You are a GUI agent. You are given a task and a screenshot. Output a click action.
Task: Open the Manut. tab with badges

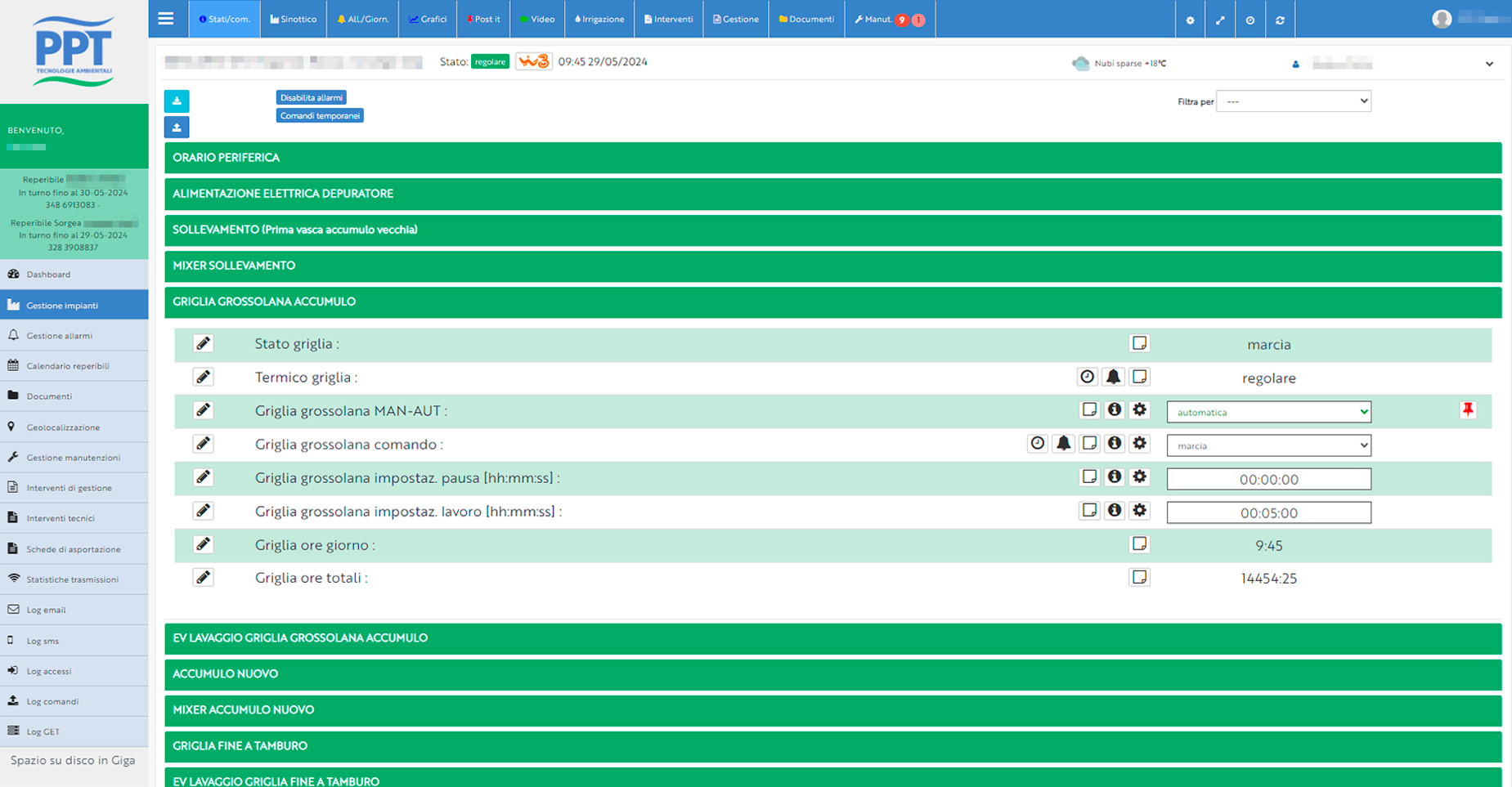[x=890, y=19]
